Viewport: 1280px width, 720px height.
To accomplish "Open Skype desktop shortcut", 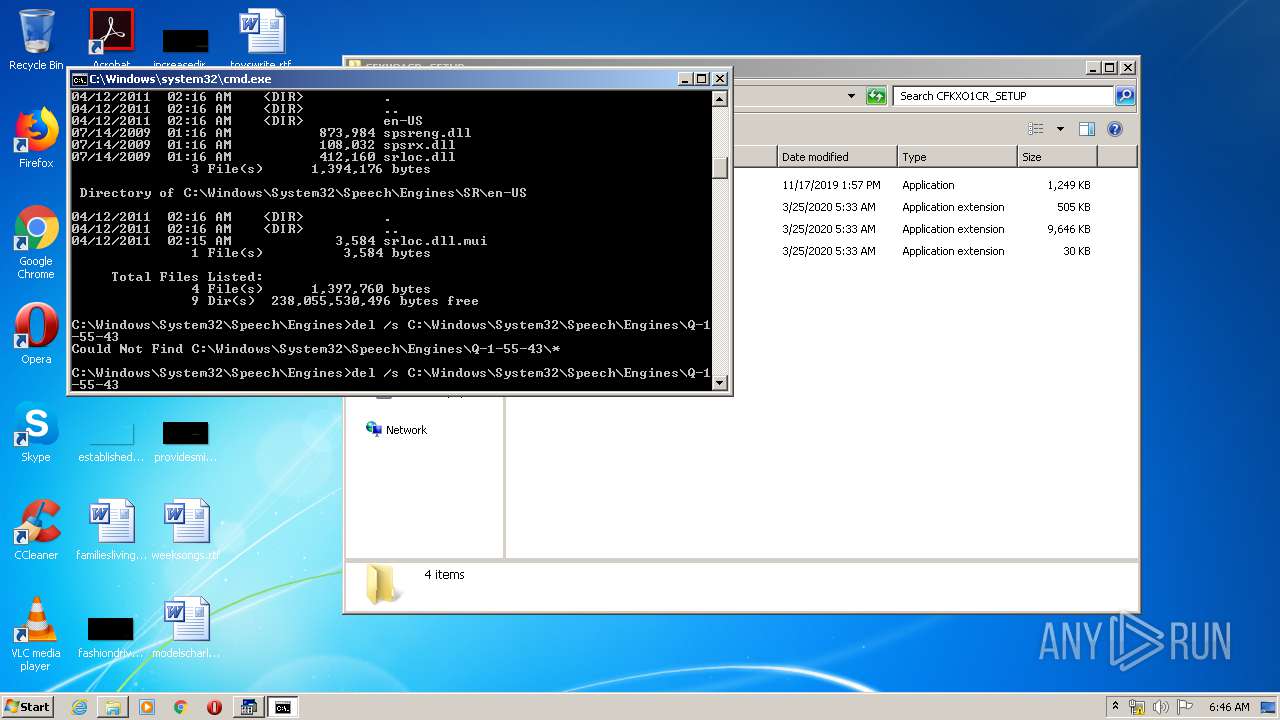I will pos(36,433).
